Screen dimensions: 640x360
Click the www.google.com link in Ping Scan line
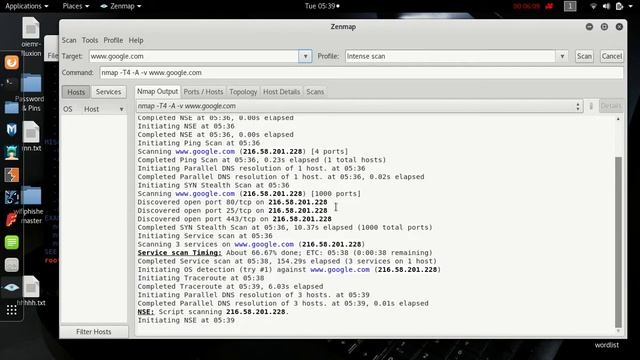tap(205, 151)
